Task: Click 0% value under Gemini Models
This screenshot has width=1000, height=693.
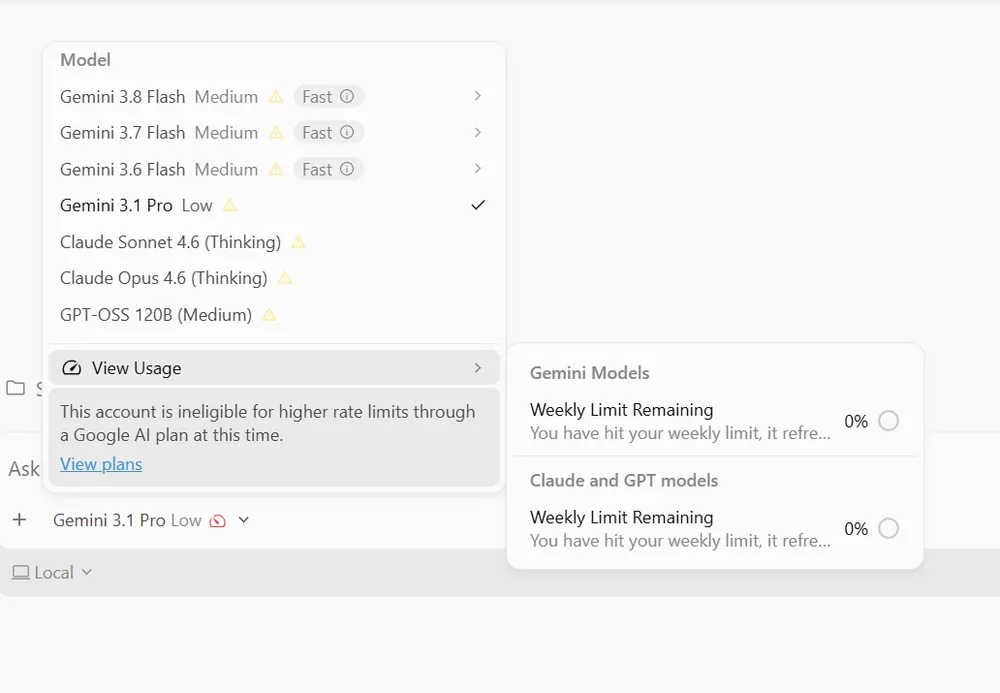Action: coord(856,421)
